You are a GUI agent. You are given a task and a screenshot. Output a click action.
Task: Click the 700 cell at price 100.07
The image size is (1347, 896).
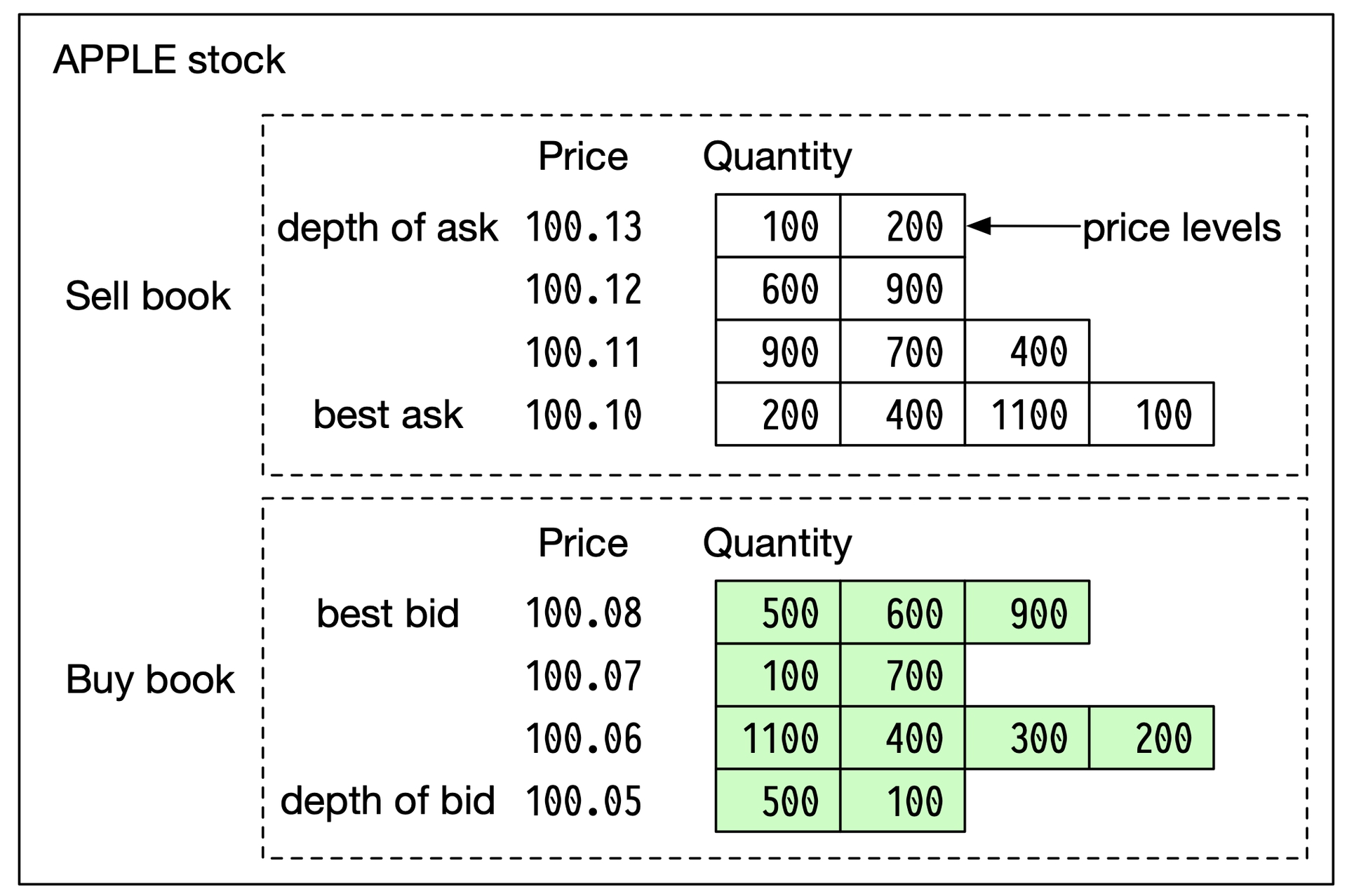(x=903, y=675)
